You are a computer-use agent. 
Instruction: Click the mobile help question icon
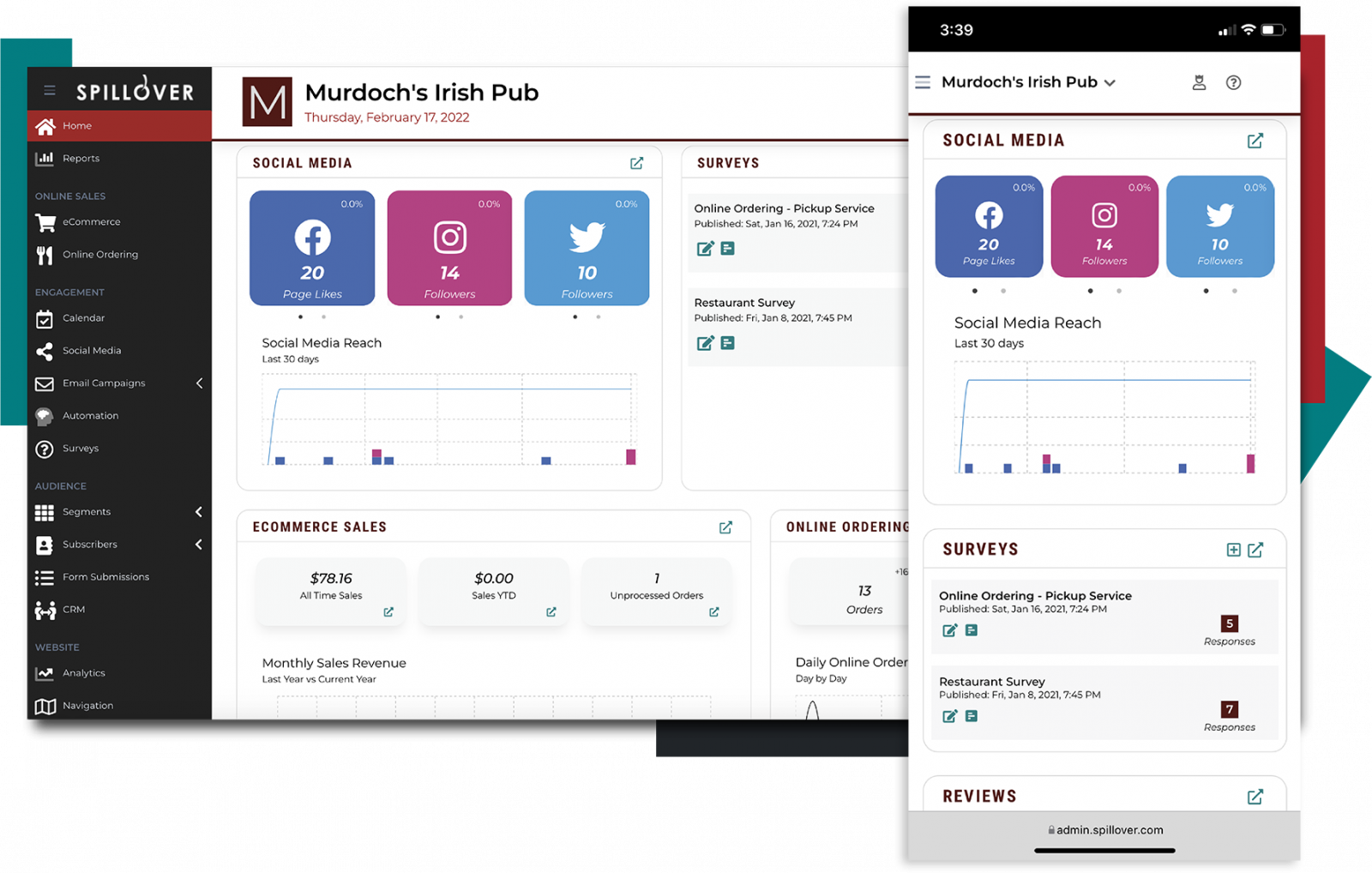1233,82
